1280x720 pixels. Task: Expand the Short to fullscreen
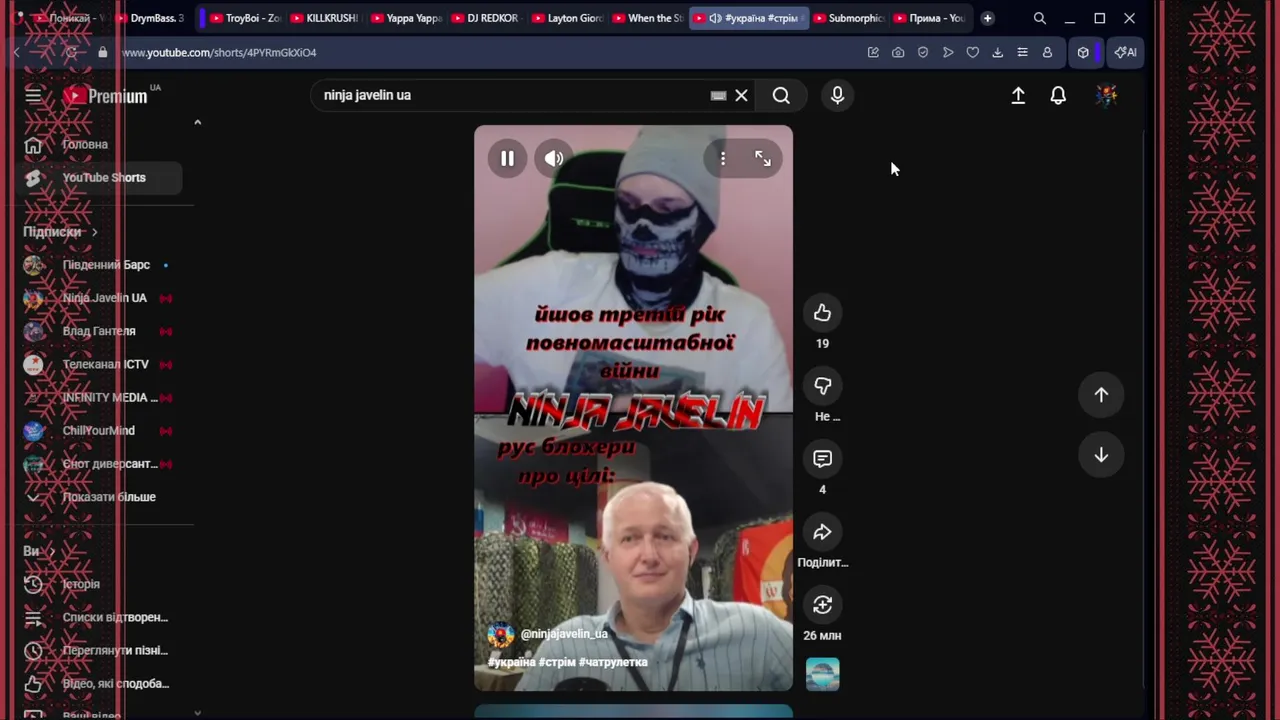763,159
